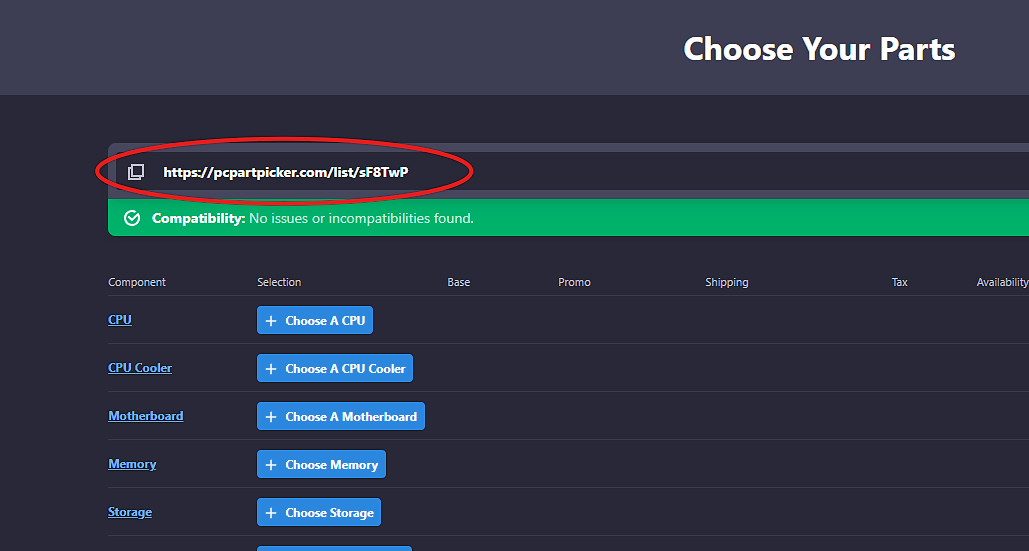
Task: Click the Choose A CPU button
Action: pyautogui.click(x=315, y=320)
